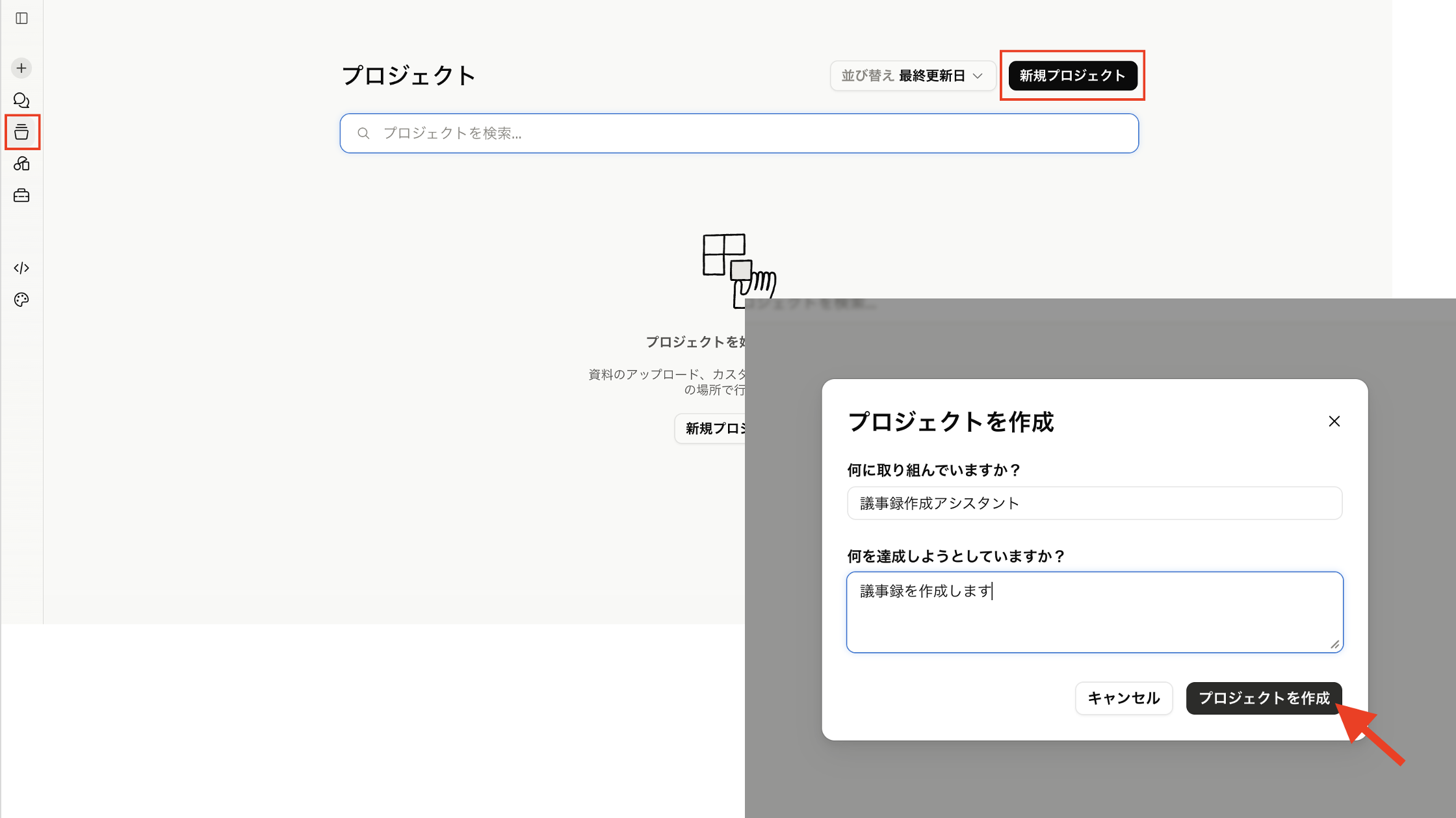Grab the textarea resize handle corner
The height and width of the screenshot is (818, 1456).
tap(1335, 644)
